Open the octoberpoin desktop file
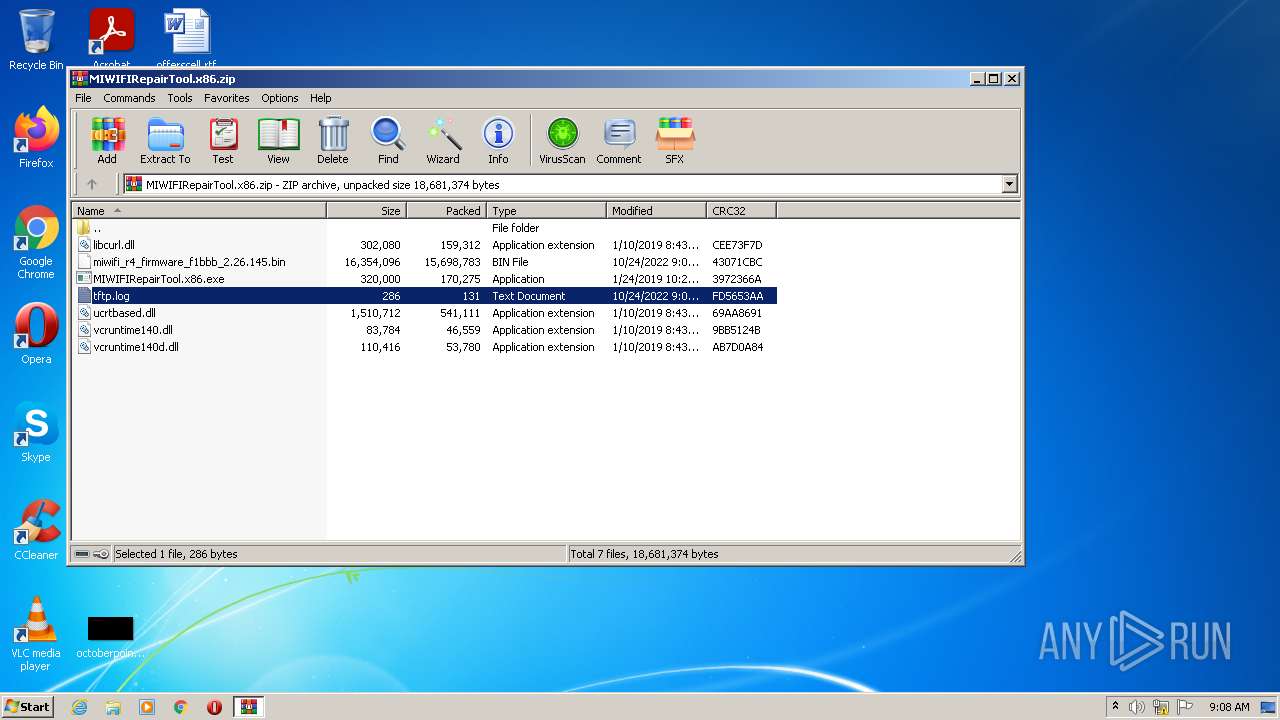 pyautogui.click(x=110, y=636)
